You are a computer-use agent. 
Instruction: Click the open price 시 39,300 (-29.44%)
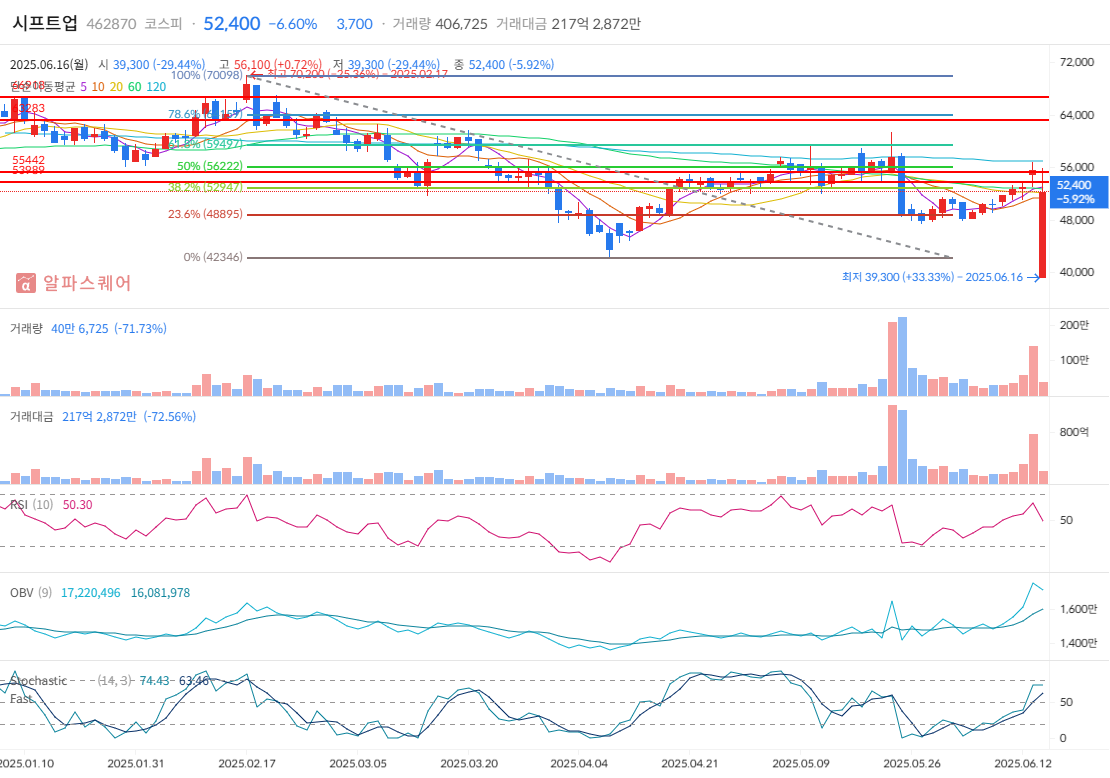tap(151, 64)
